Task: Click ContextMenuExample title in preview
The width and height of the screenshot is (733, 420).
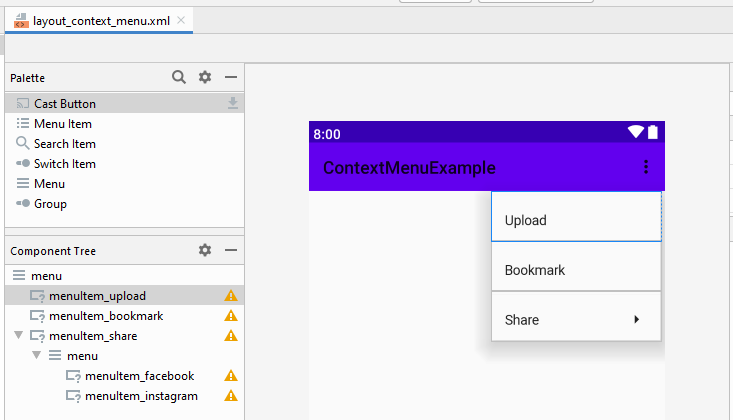Action: click(409, 168)
